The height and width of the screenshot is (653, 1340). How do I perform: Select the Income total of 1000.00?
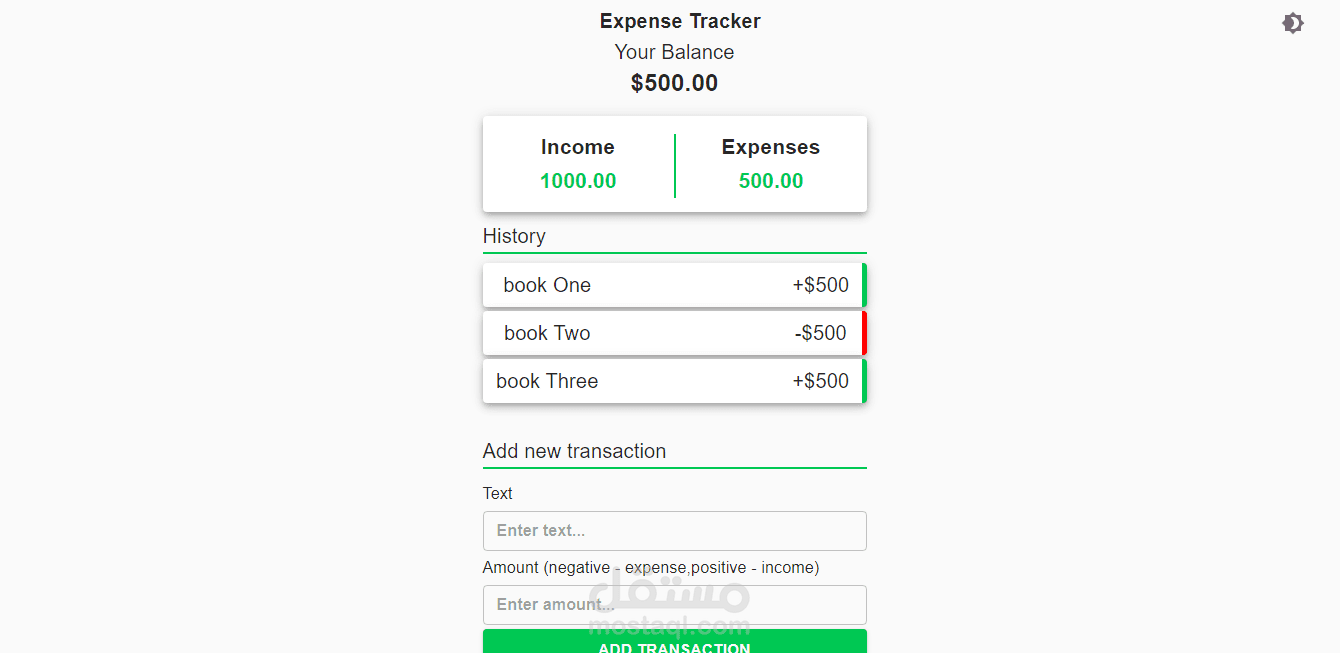coord(578,181)
